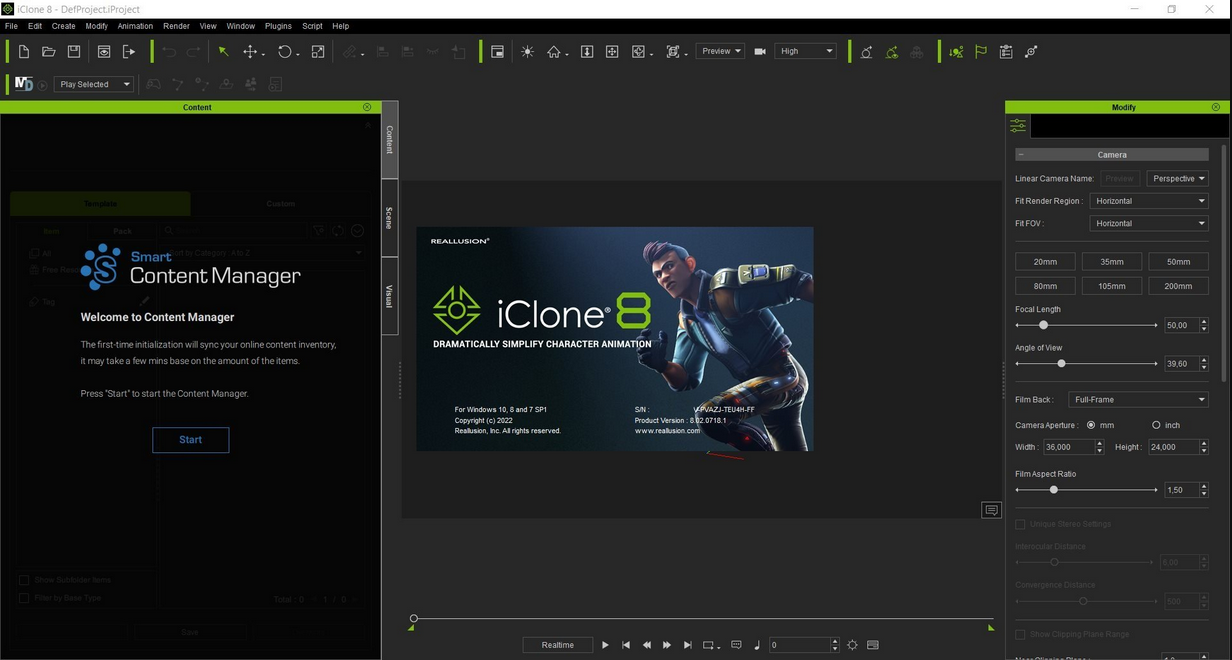Image resolution: width=1232 pixels, height=660 pixels.
Task: Click the clipboard list icon in toolbar
Action: tap(1006, 52)
